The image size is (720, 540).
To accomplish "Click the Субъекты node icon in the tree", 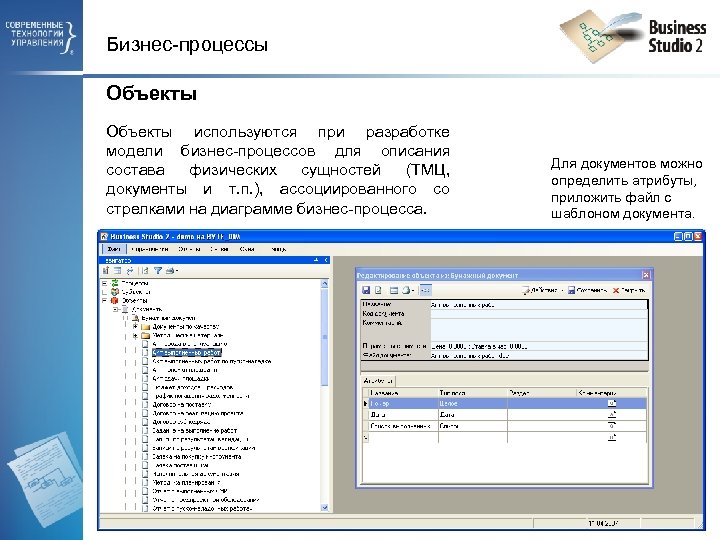I will tap(115, 292).
